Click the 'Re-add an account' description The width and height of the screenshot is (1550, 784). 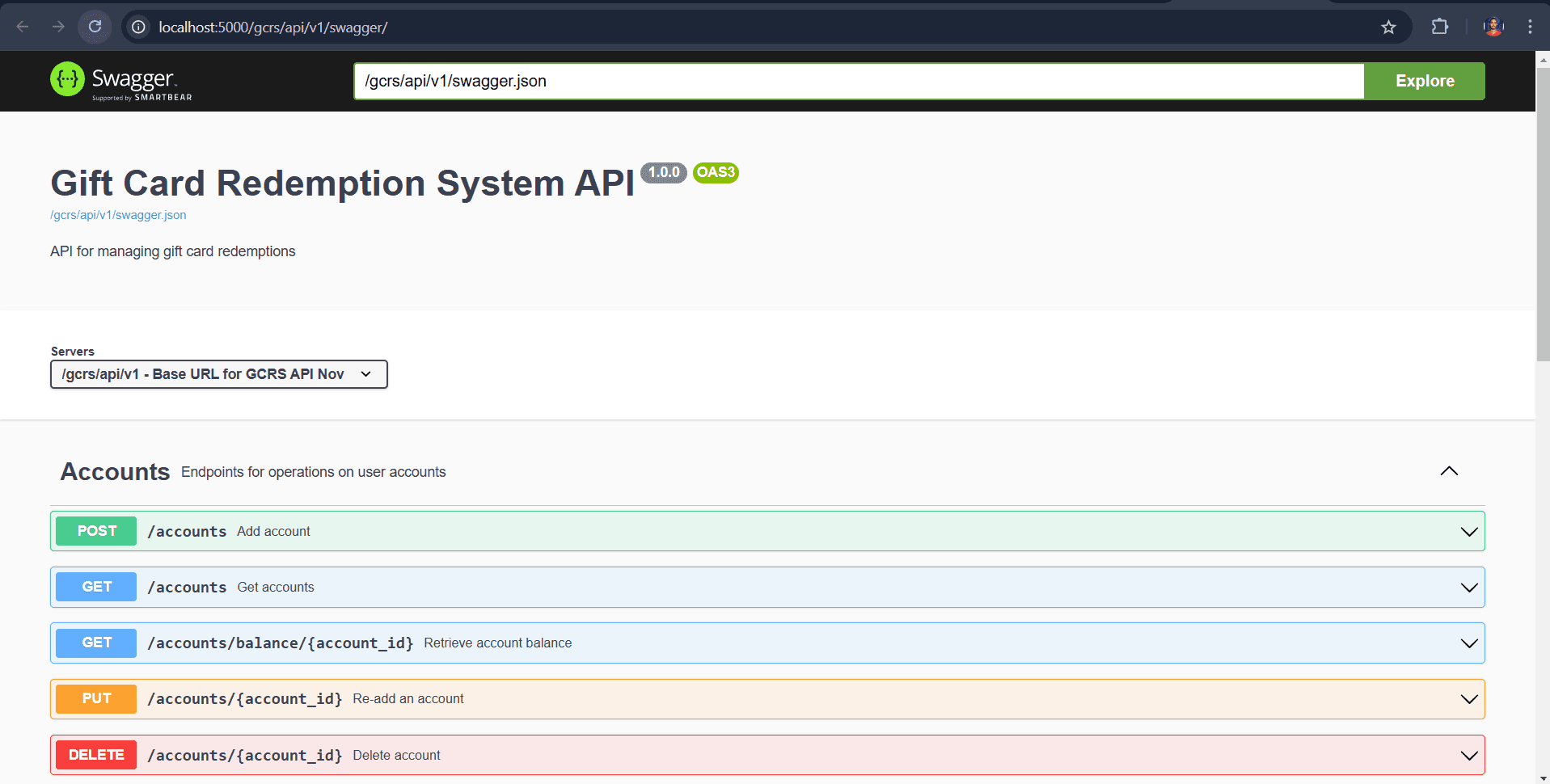(408, 699)
